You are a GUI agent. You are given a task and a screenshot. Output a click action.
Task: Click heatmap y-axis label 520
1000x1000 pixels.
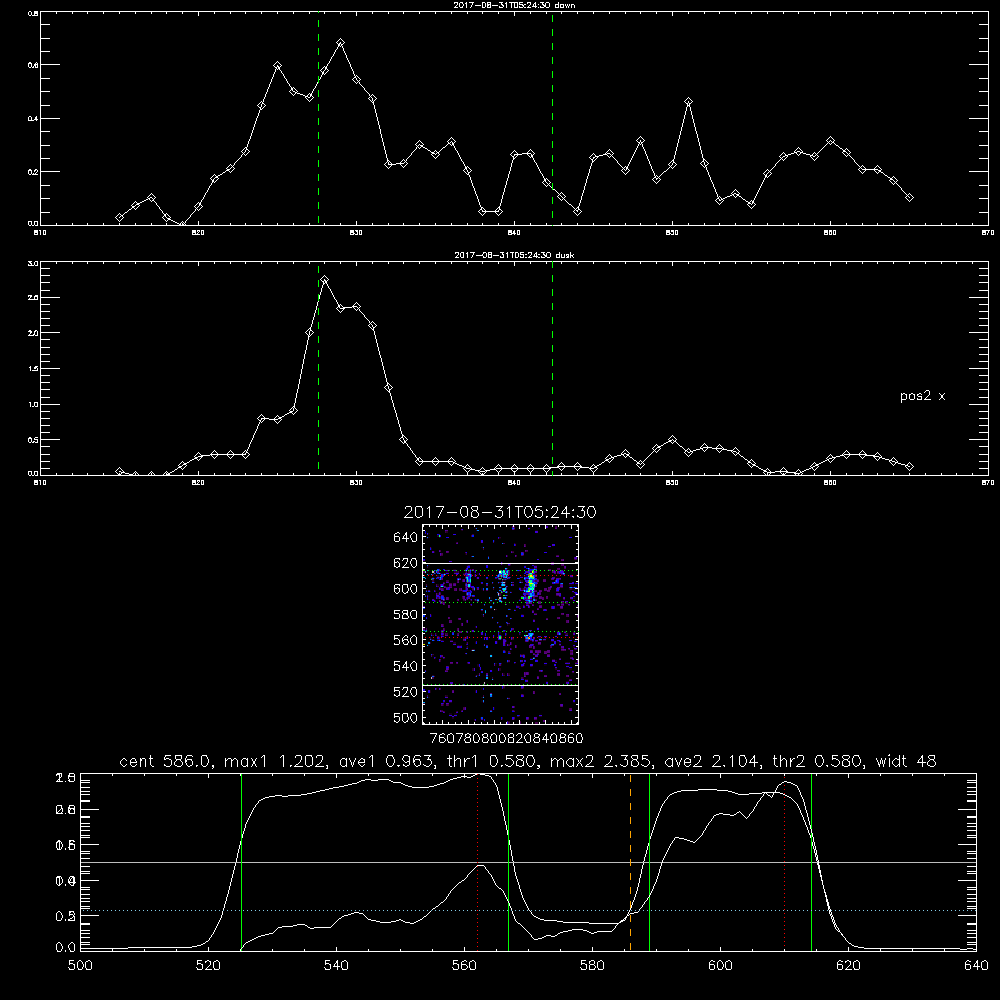pyautogui.click(x=406, y=692)
